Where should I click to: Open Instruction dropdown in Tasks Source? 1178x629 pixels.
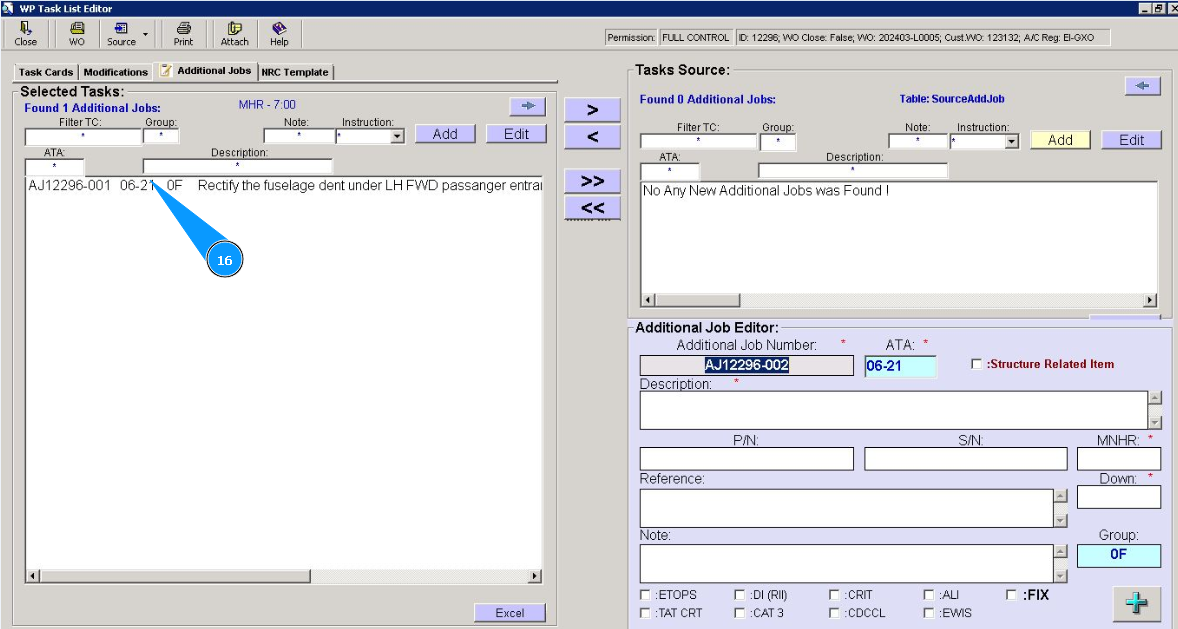[x=1011, y=142]
